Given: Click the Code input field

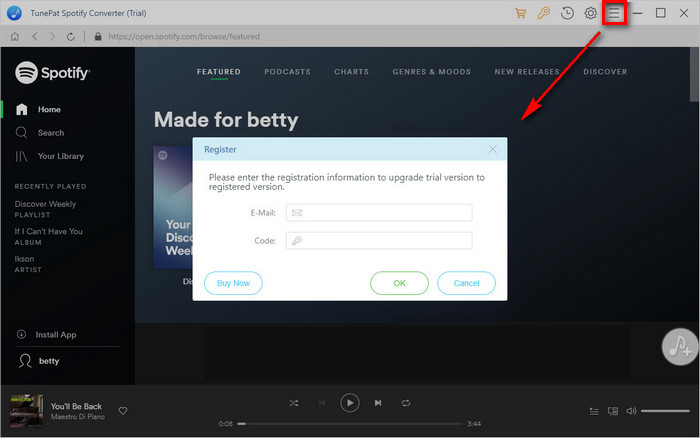Looking at the screenshot, I should tap(379, 241).
